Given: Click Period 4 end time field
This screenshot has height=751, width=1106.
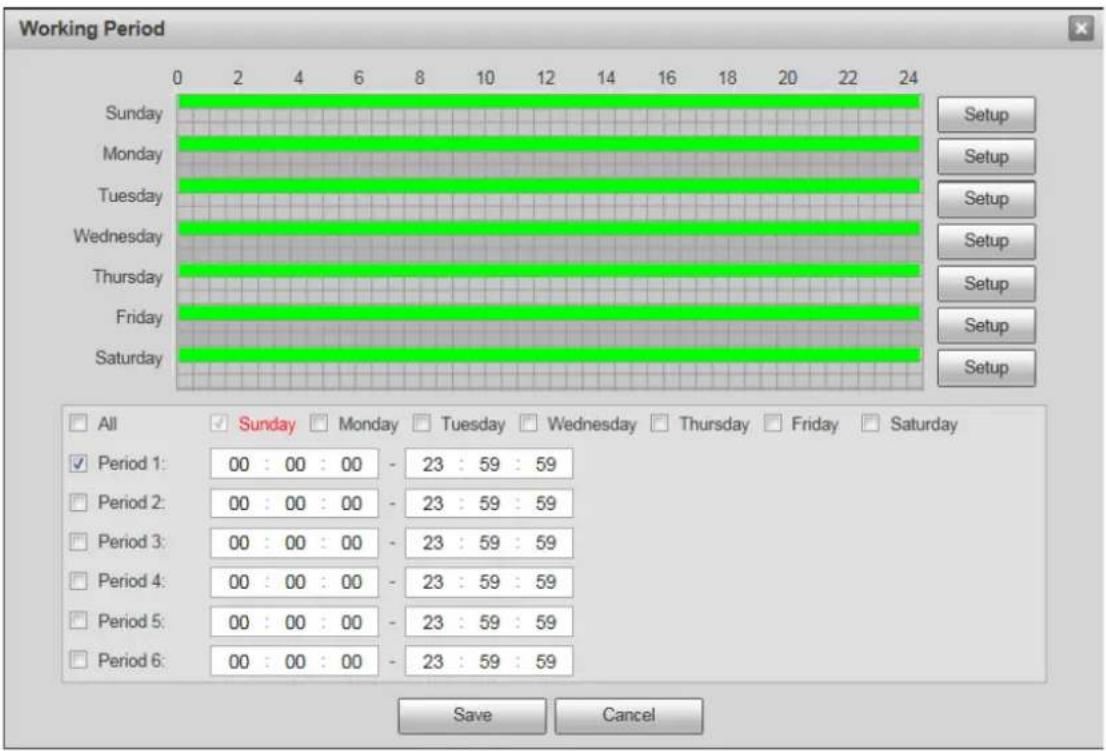Looking at the screenshot, I should 489,582.
